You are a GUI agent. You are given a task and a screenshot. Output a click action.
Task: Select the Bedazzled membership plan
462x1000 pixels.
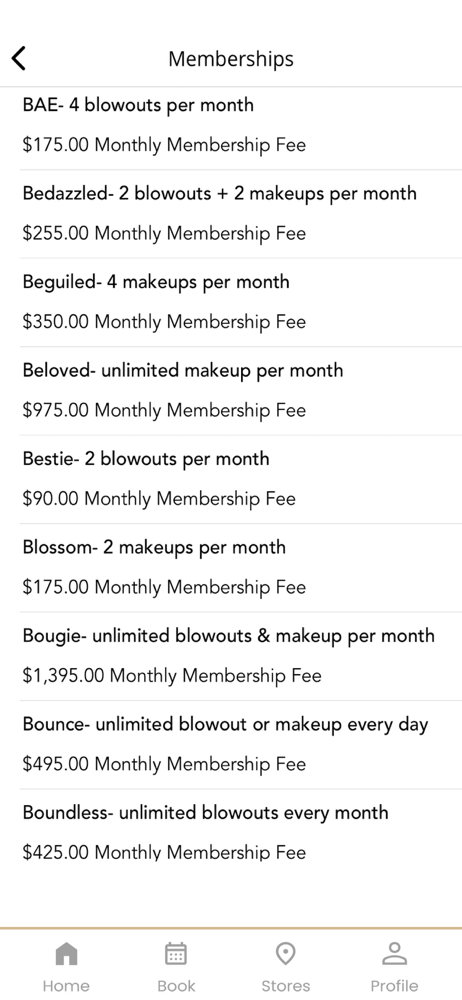point(231,214)
